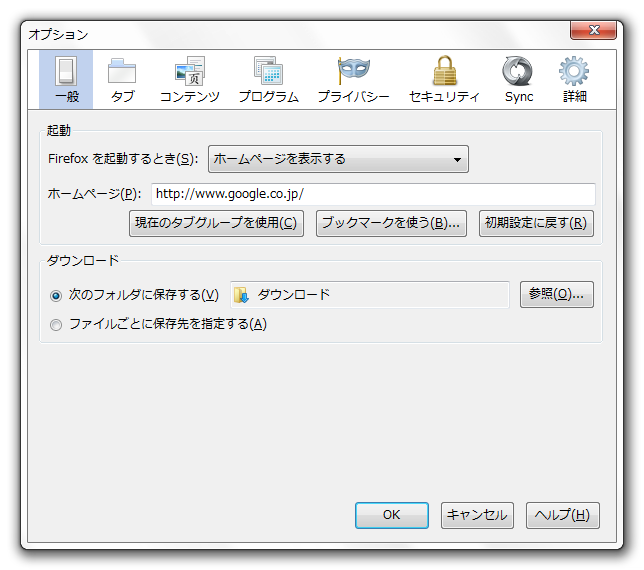
Task: Confirm with the OK button
Action: pyautogui.click(x=391, y=515)
